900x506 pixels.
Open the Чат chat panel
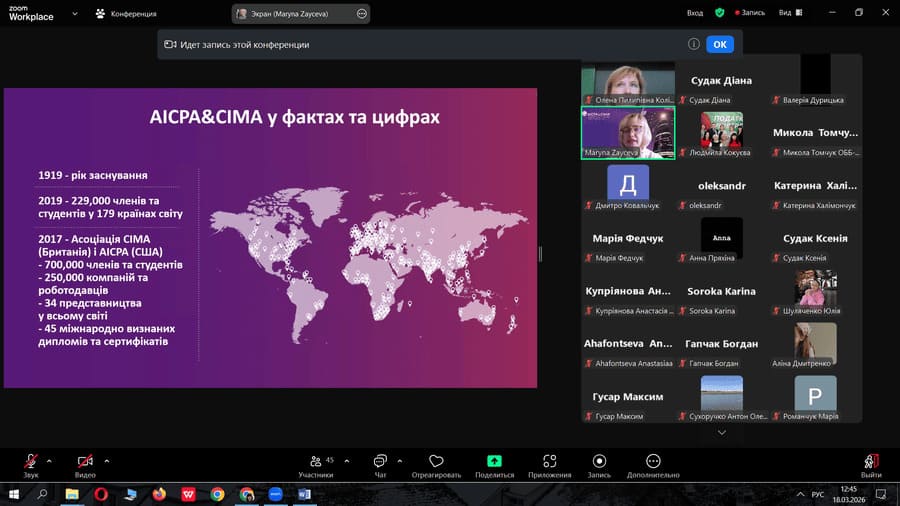pos(380,461)
